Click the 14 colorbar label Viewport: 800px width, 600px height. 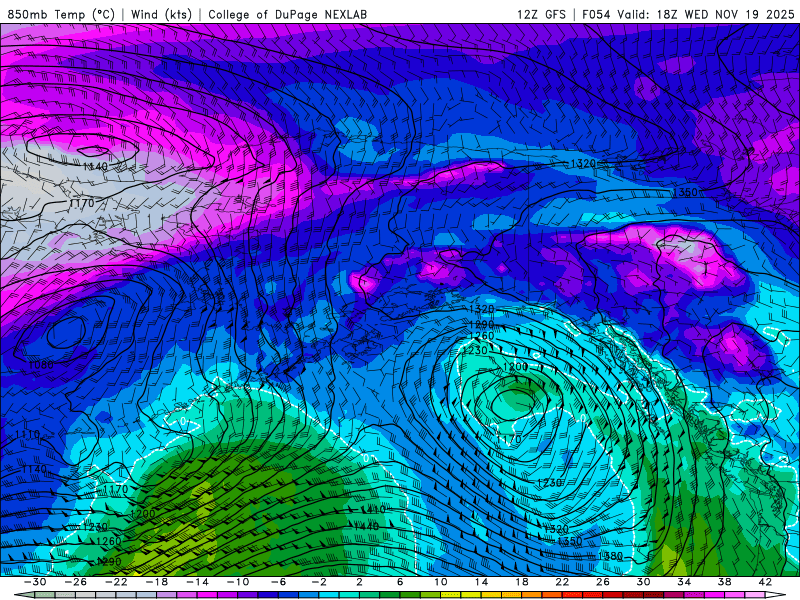pos(481,582)
